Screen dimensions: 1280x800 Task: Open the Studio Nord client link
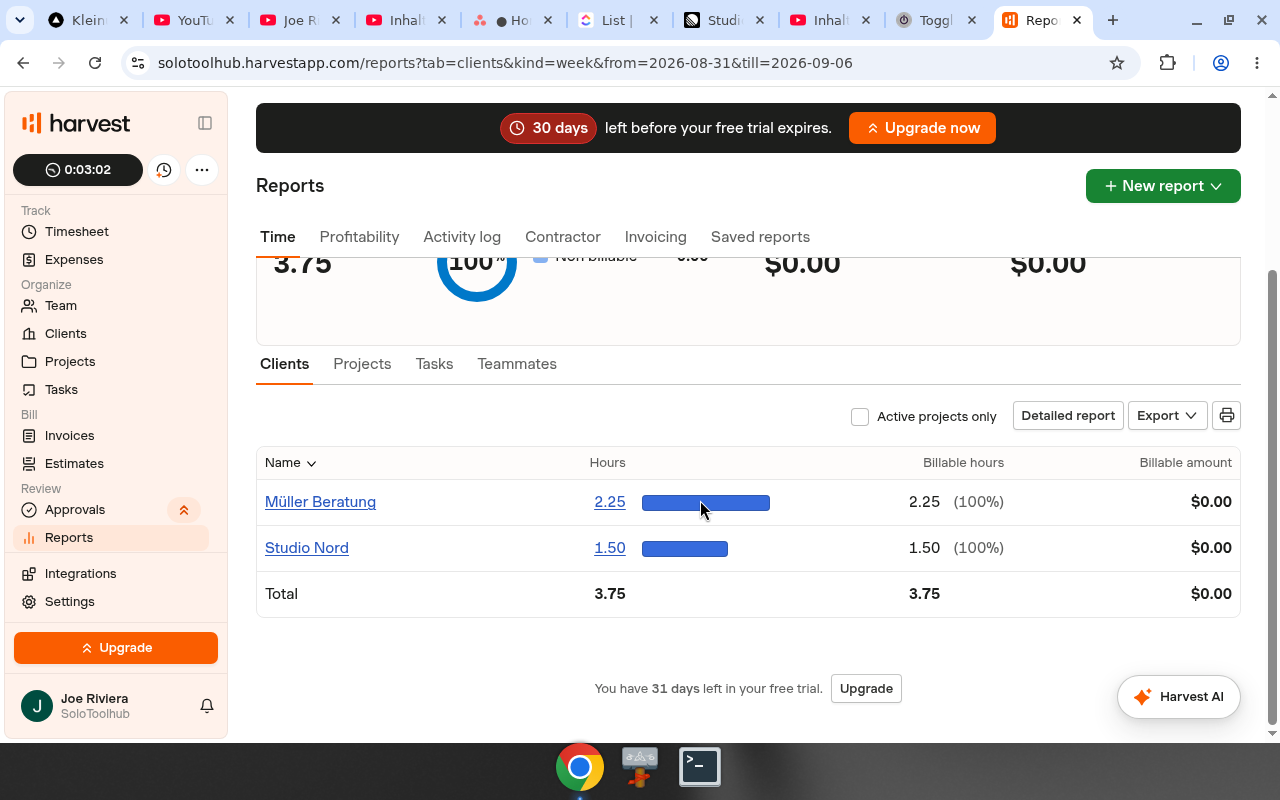click(x=307, y=548)
